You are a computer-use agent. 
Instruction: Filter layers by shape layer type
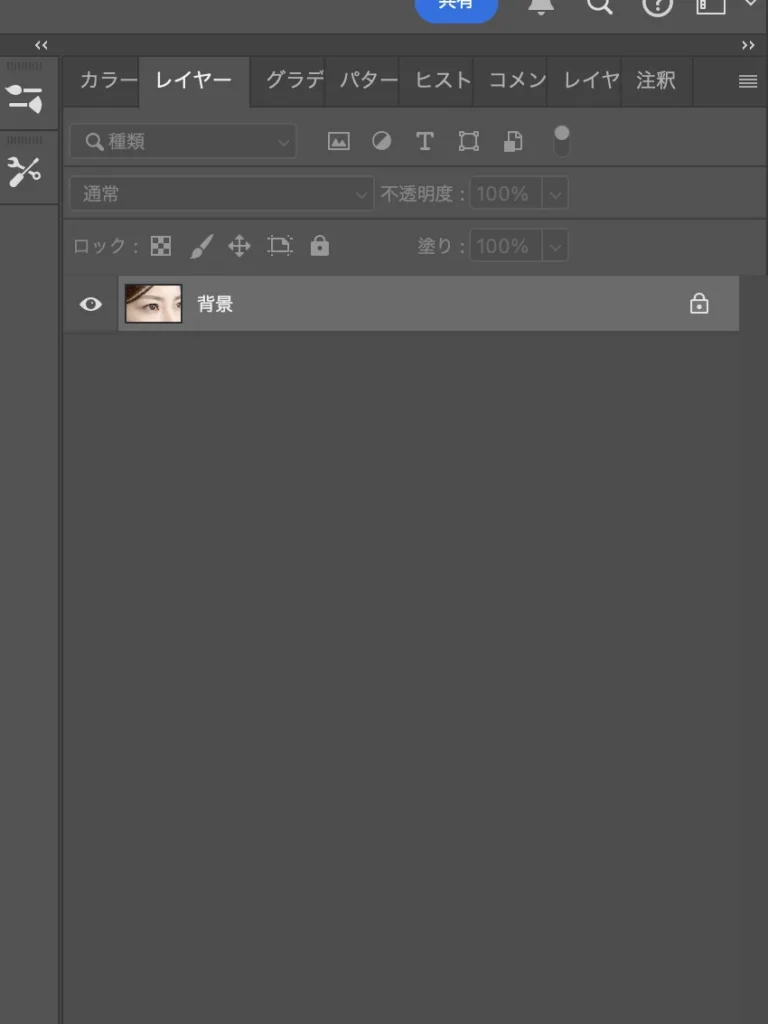468,142
